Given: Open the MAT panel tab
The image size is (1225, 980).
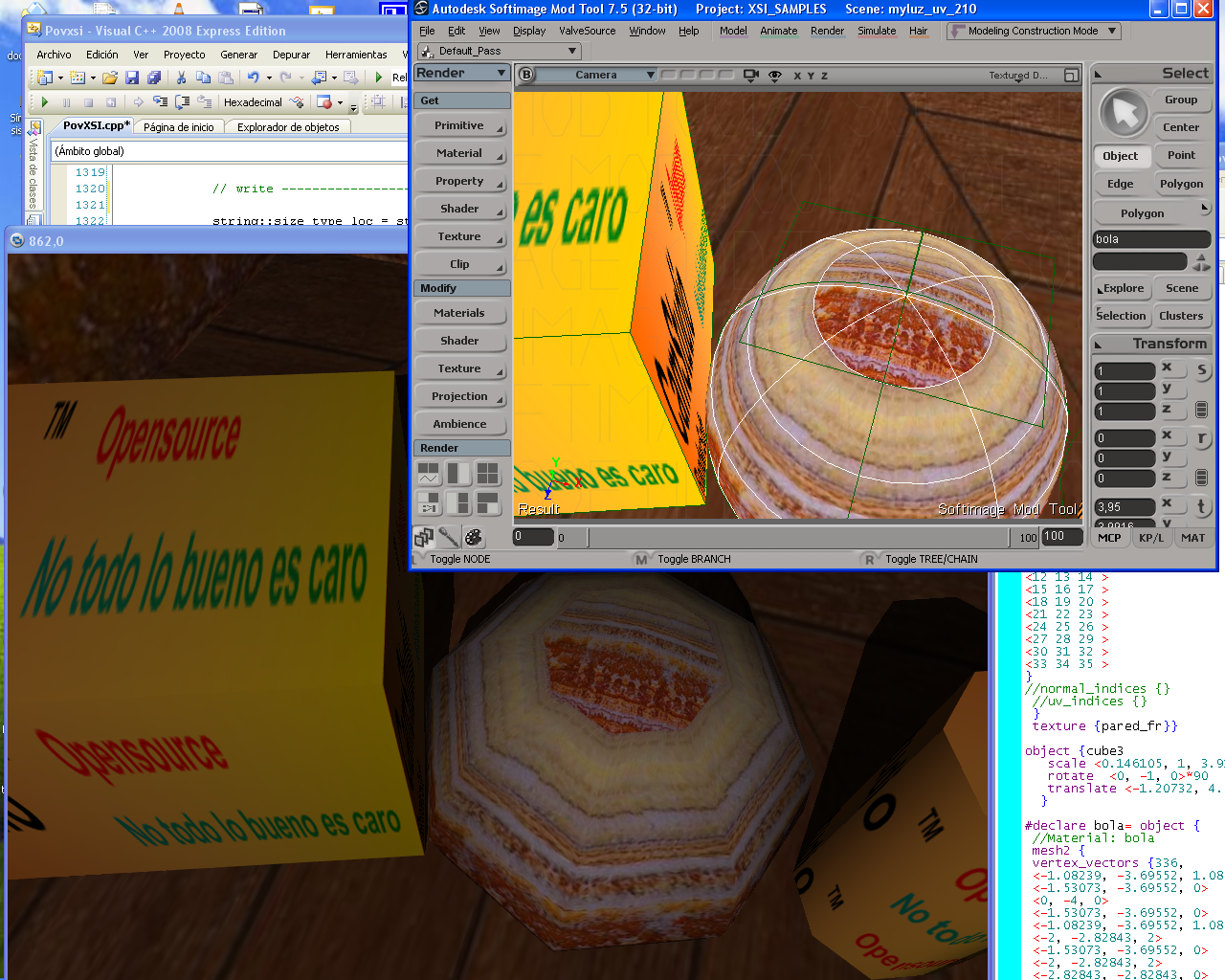Looking at the screenshot, I should [x=1193, y=538].
